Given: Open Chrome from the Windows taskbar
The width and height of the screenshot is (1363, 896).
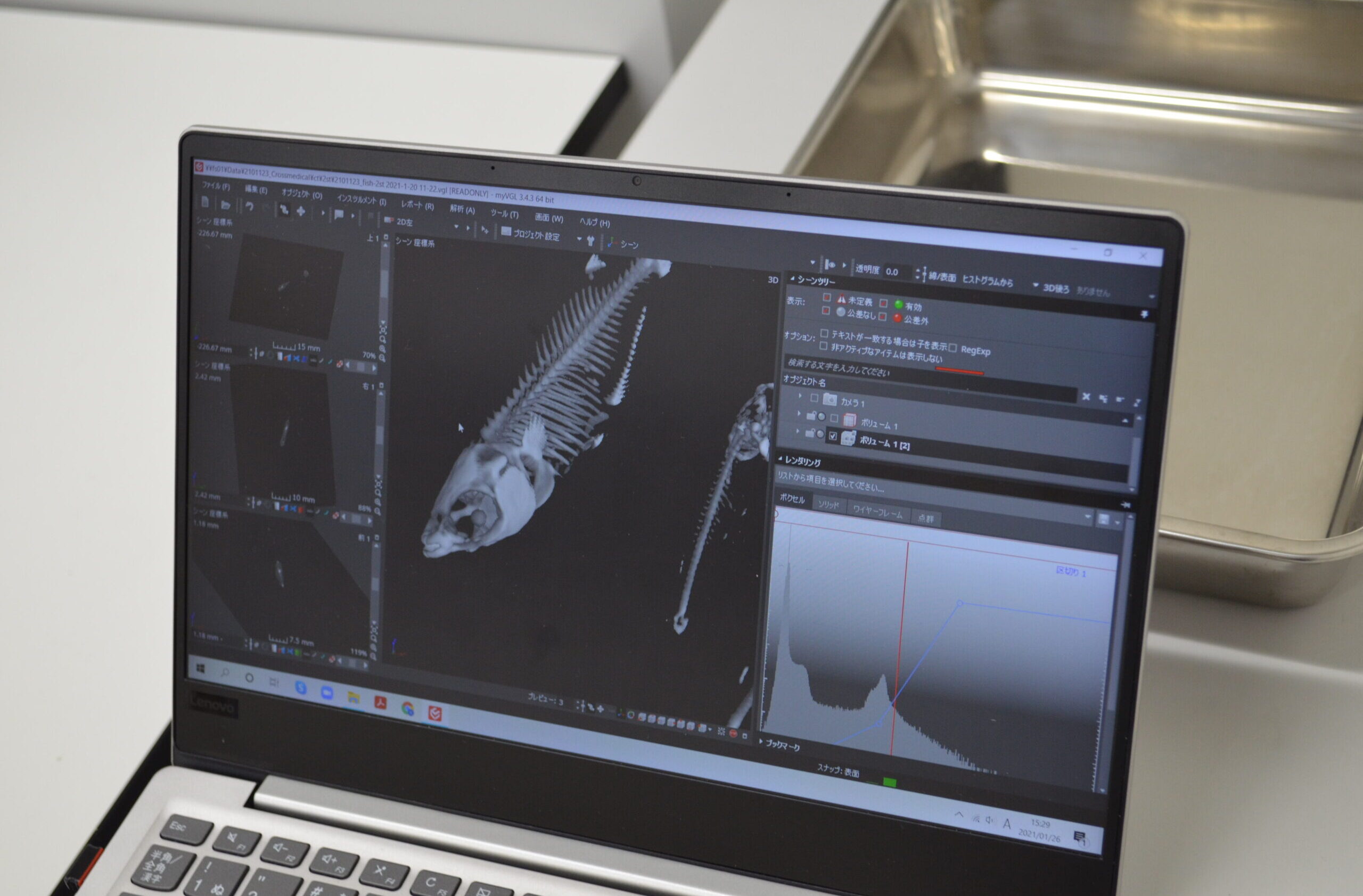Looking at the screenshot, I should pos(408,709).
